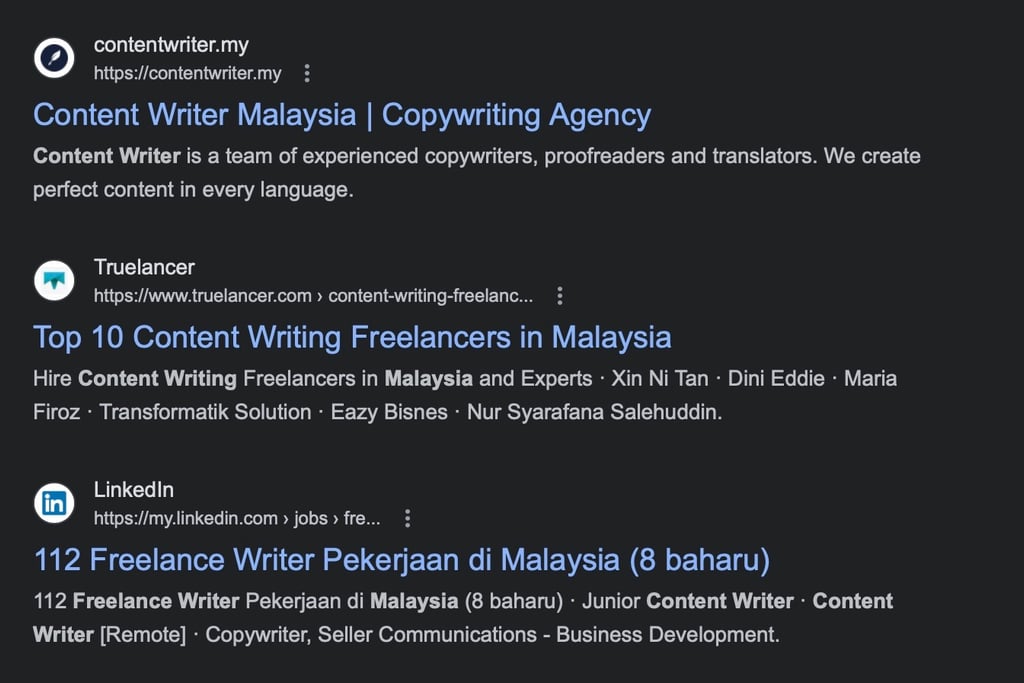Click the Truelancer site favicon
Viewport: 1024px width, 683px height.
coord(54,280)
